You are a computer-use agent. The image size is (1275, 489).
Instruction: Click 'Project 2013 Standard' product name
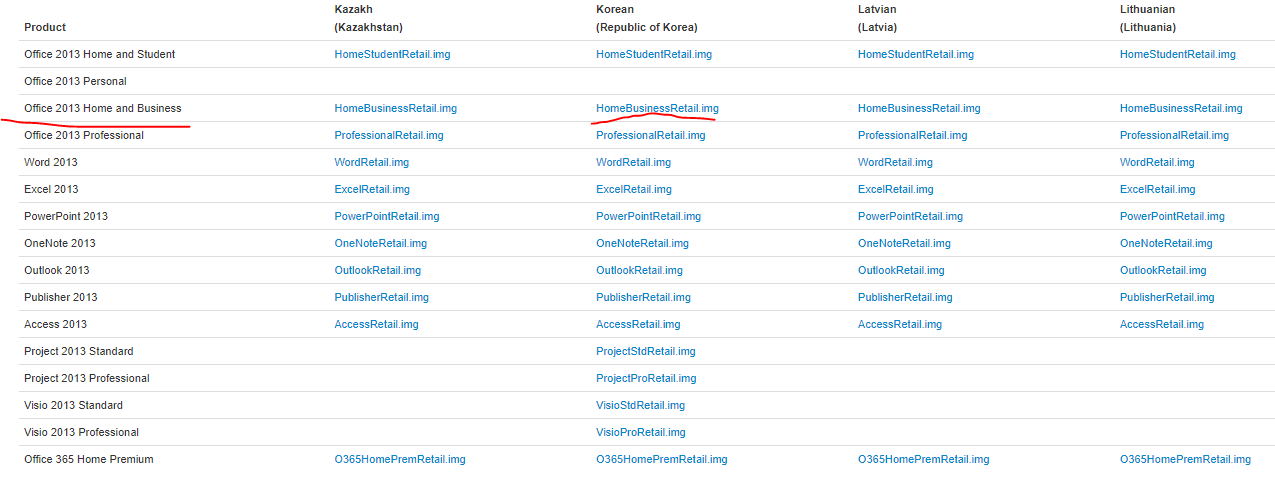click(x=79, y=351)
